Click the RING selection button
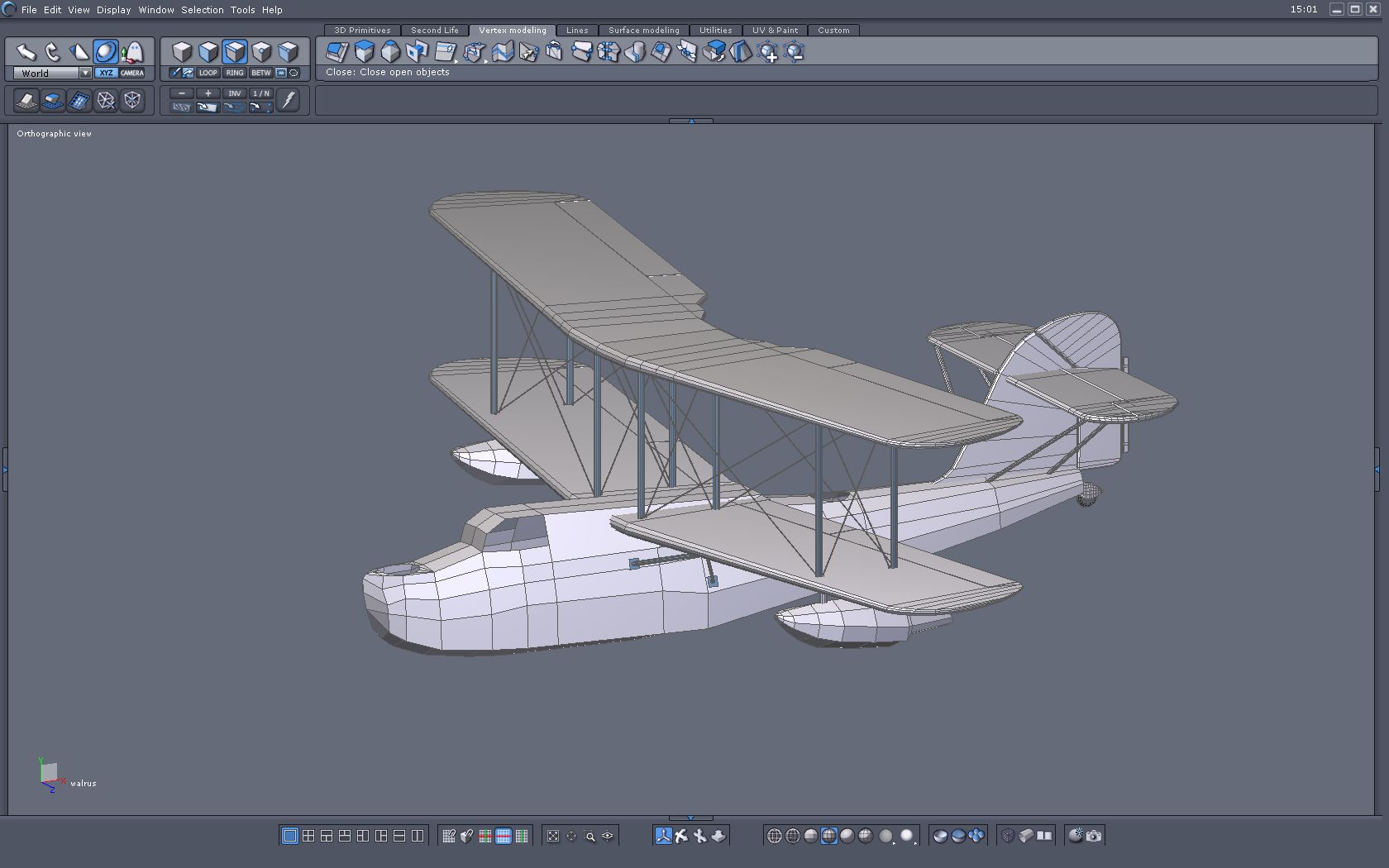This screenshot has width=1389, height=868. coord(235,73)
